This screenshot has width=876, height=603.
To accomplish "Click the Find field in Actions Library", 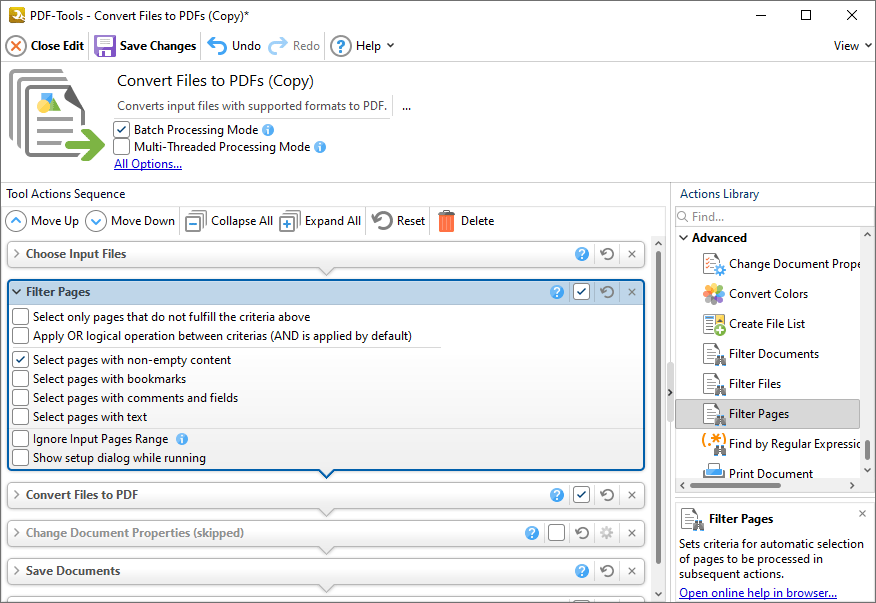I will [x=774, y=217].
